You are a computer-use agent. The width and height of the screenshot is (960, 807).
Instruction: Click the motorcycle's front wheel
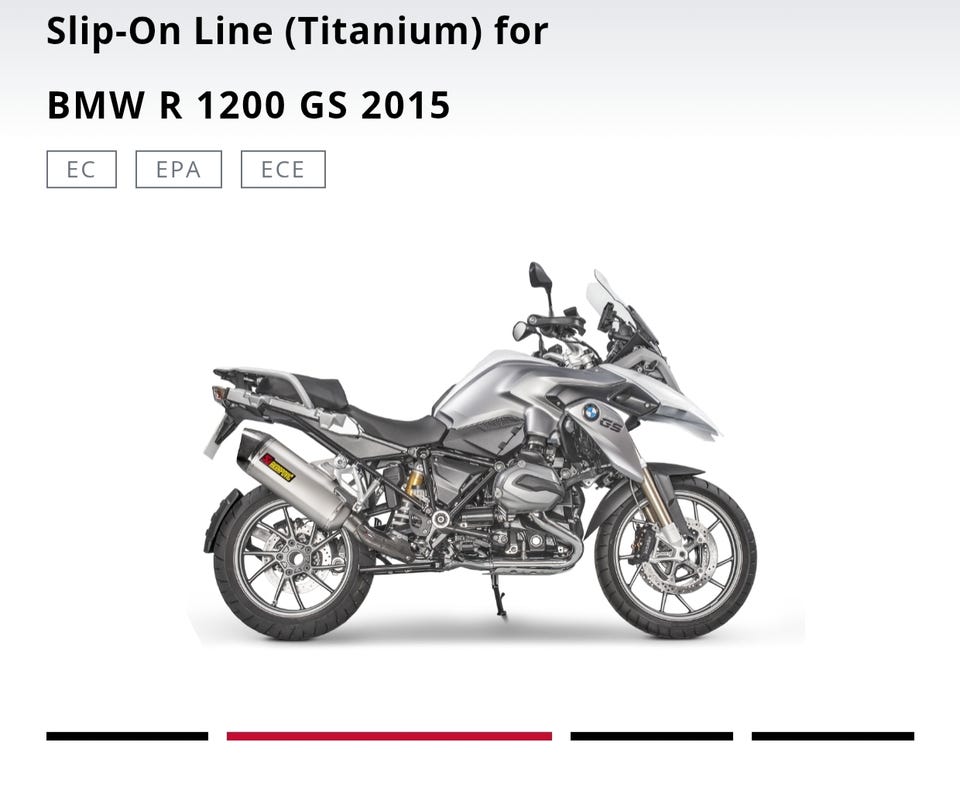[x=676, y=557]
